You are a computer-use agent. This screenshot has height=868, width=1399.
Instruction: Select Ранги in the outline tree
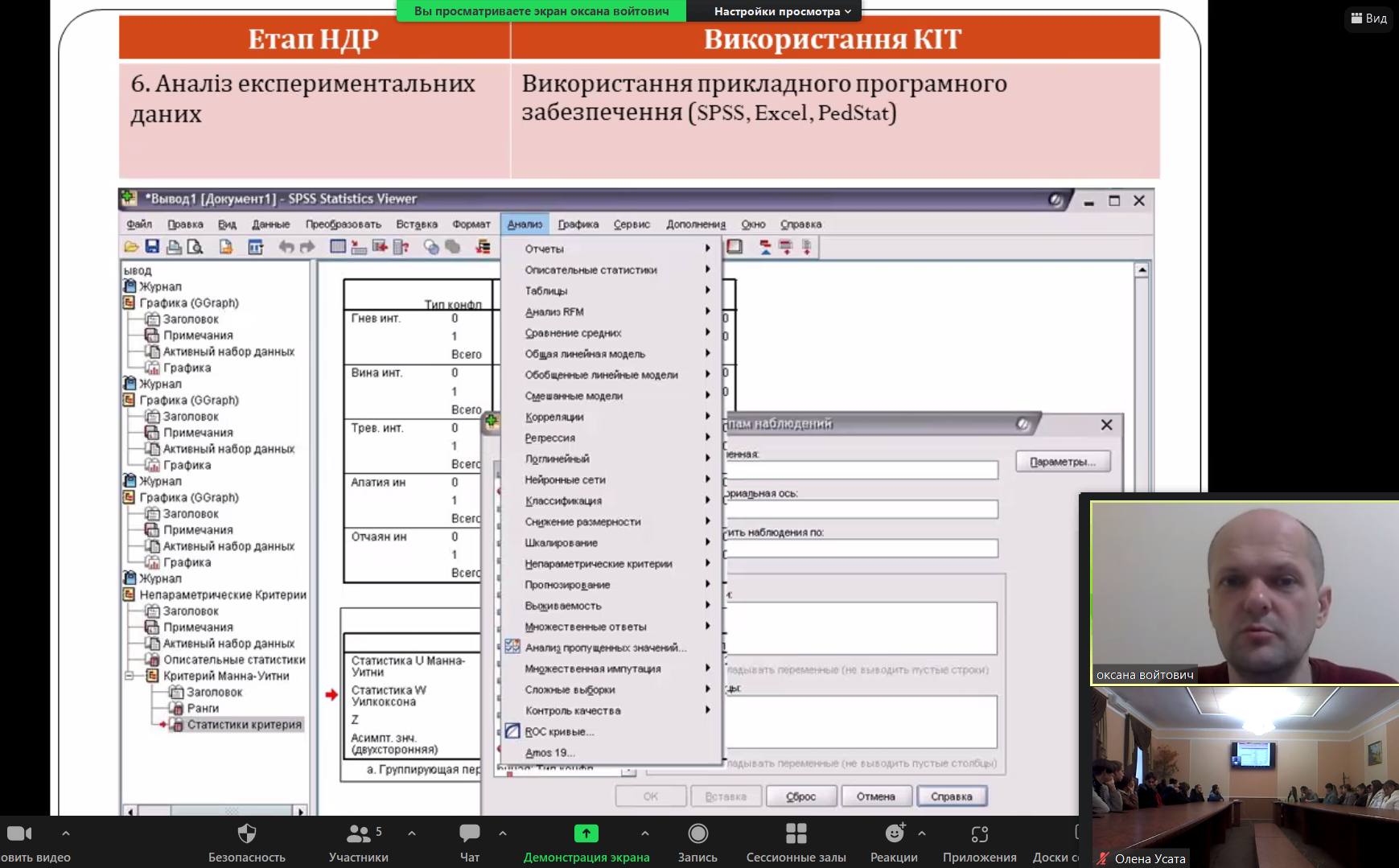(203, 709)
